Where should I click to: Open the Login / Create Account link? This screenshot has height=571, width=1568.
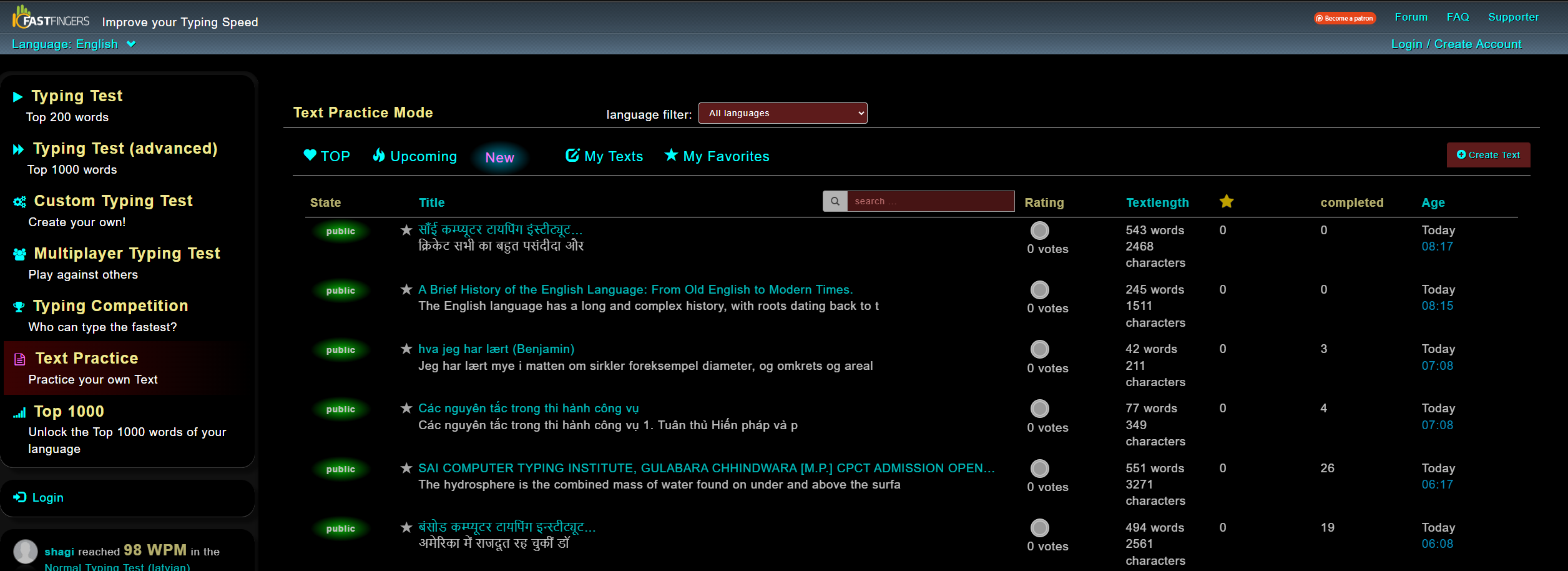point(1456,44)
